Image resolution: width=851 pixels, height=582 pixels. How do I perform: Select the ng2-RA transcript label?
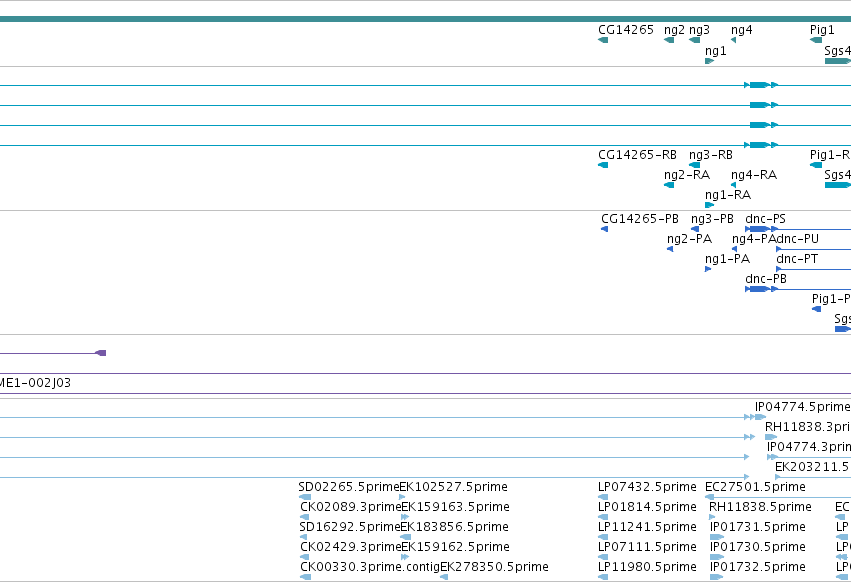(x=687, y=175)
